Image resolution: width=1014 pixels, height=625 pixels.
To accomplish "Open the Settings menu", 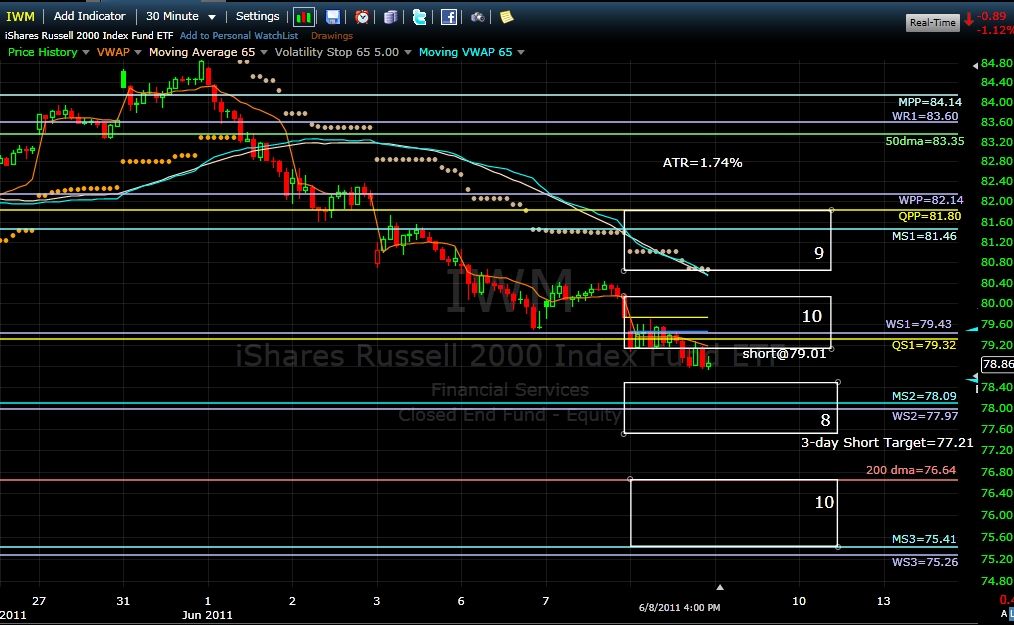I will pos(257,16).
